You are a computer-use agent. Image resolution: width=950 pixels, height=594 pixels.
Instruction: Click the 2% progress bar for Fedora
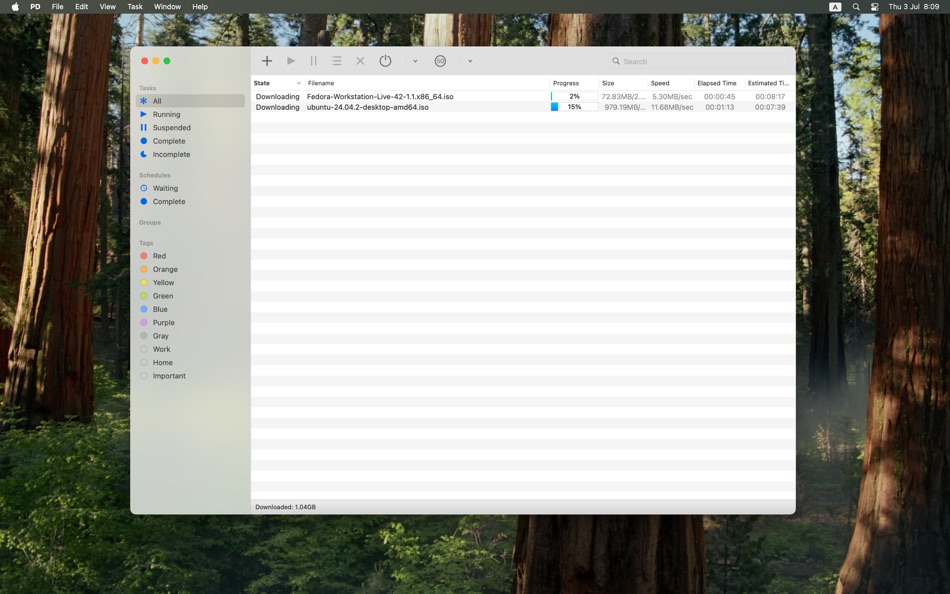[574, 96]
